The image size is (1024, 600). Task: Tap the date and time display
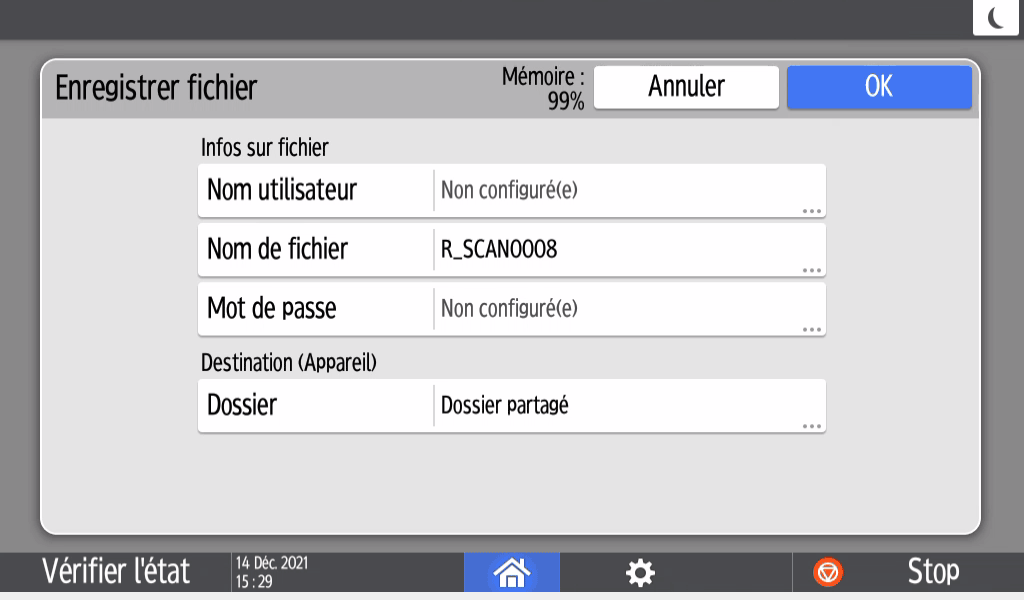click(x=272, y=572)
